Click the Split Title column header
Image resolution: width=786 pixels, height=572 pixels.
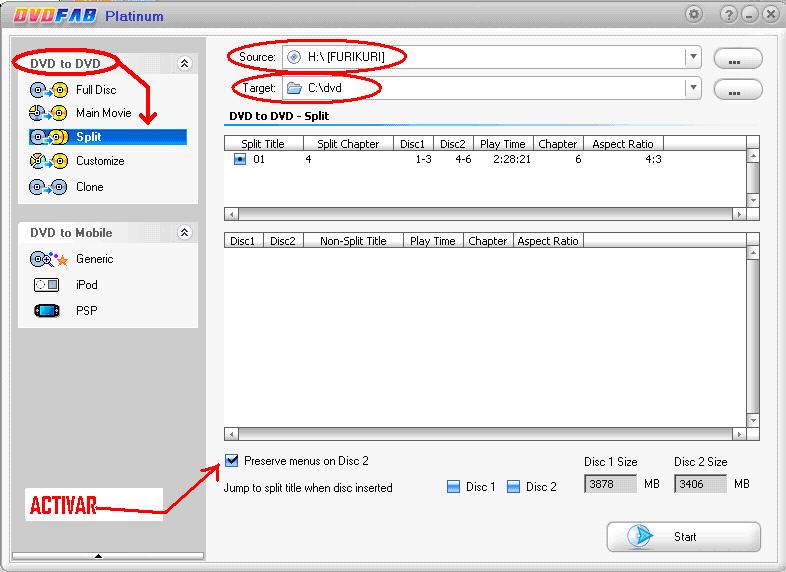263,143
